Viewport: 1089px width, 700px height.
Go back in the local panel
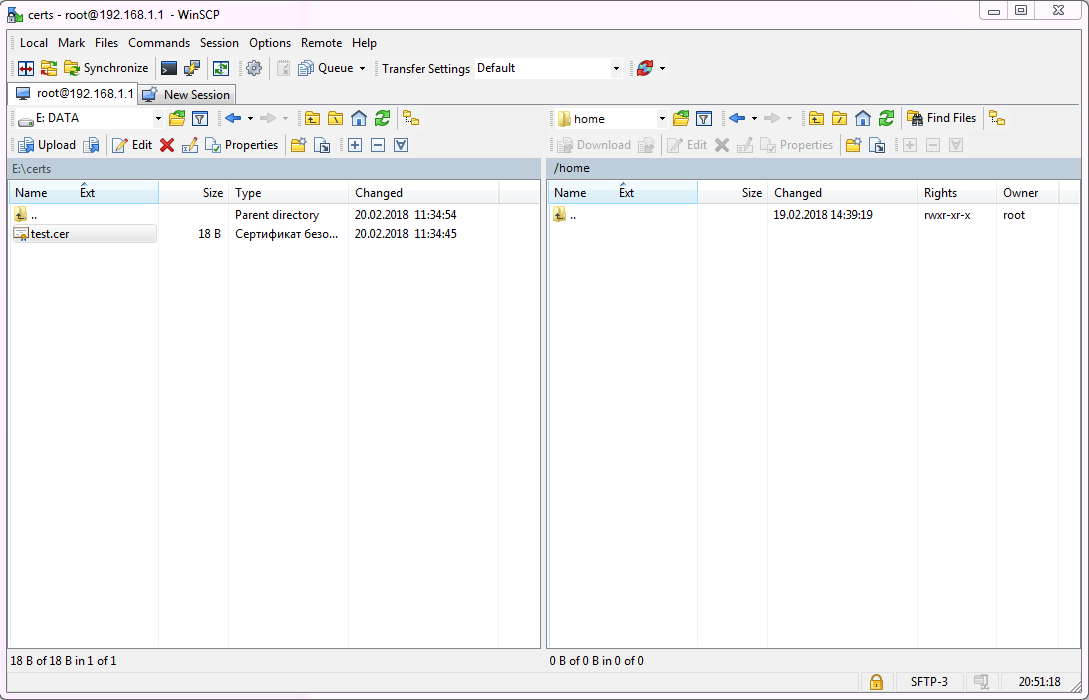point(233,119)
